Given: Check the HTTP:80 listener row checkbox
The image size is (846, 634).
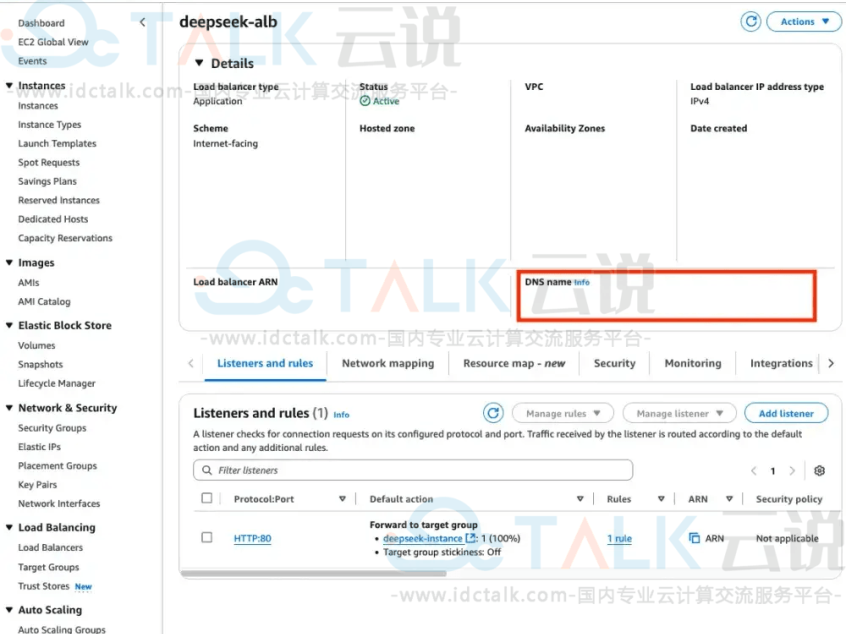Looking at the screenshot, I should click(x=207, y=537).
